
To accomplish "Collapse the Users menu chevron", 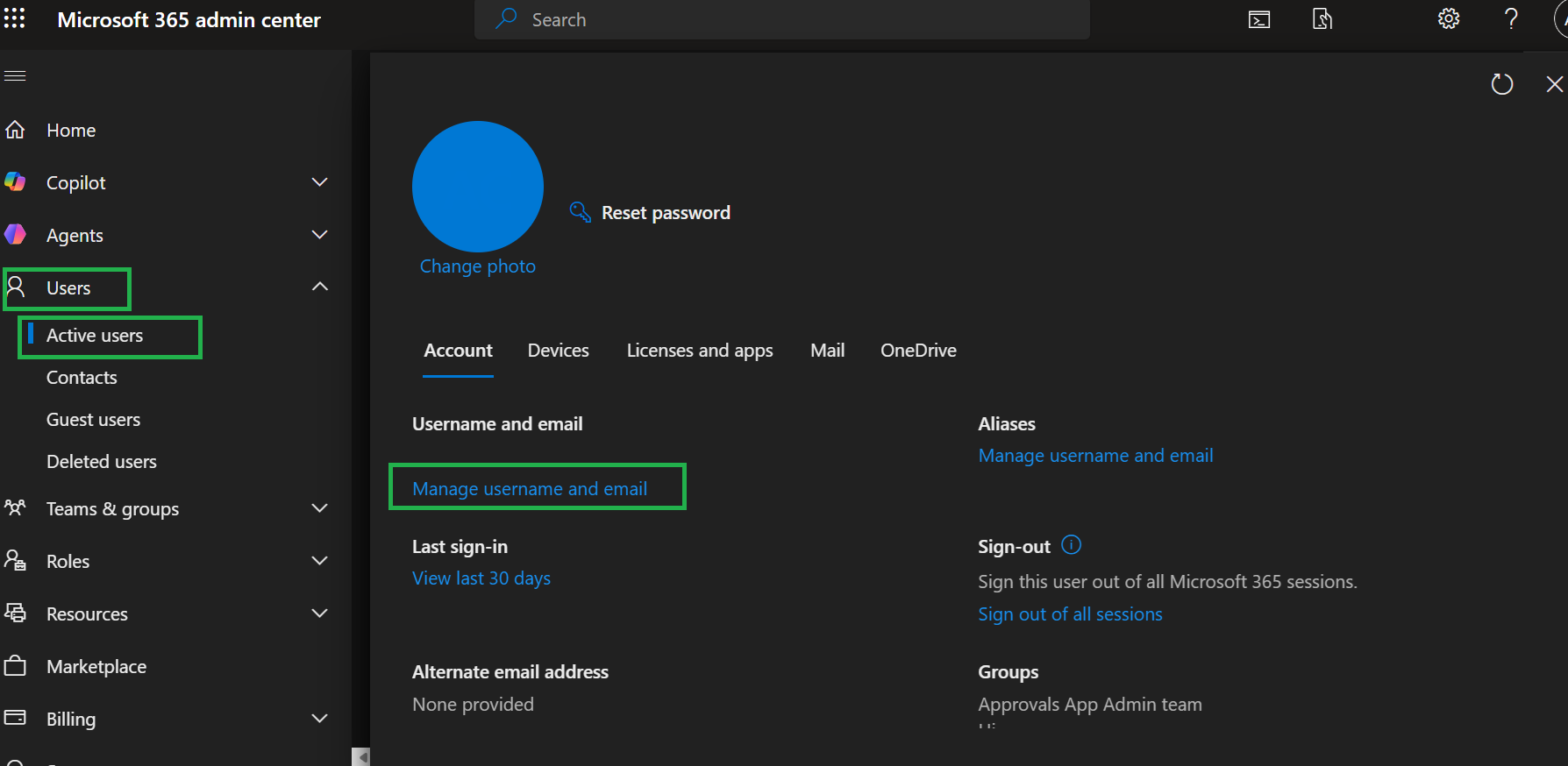I will [320, 287].
